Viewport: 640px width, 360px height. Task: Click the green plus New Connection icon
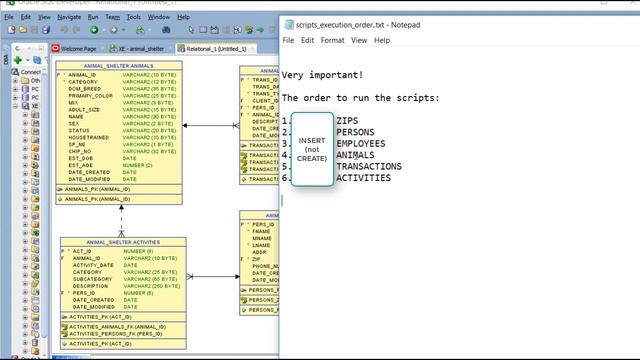coord(18,60)
